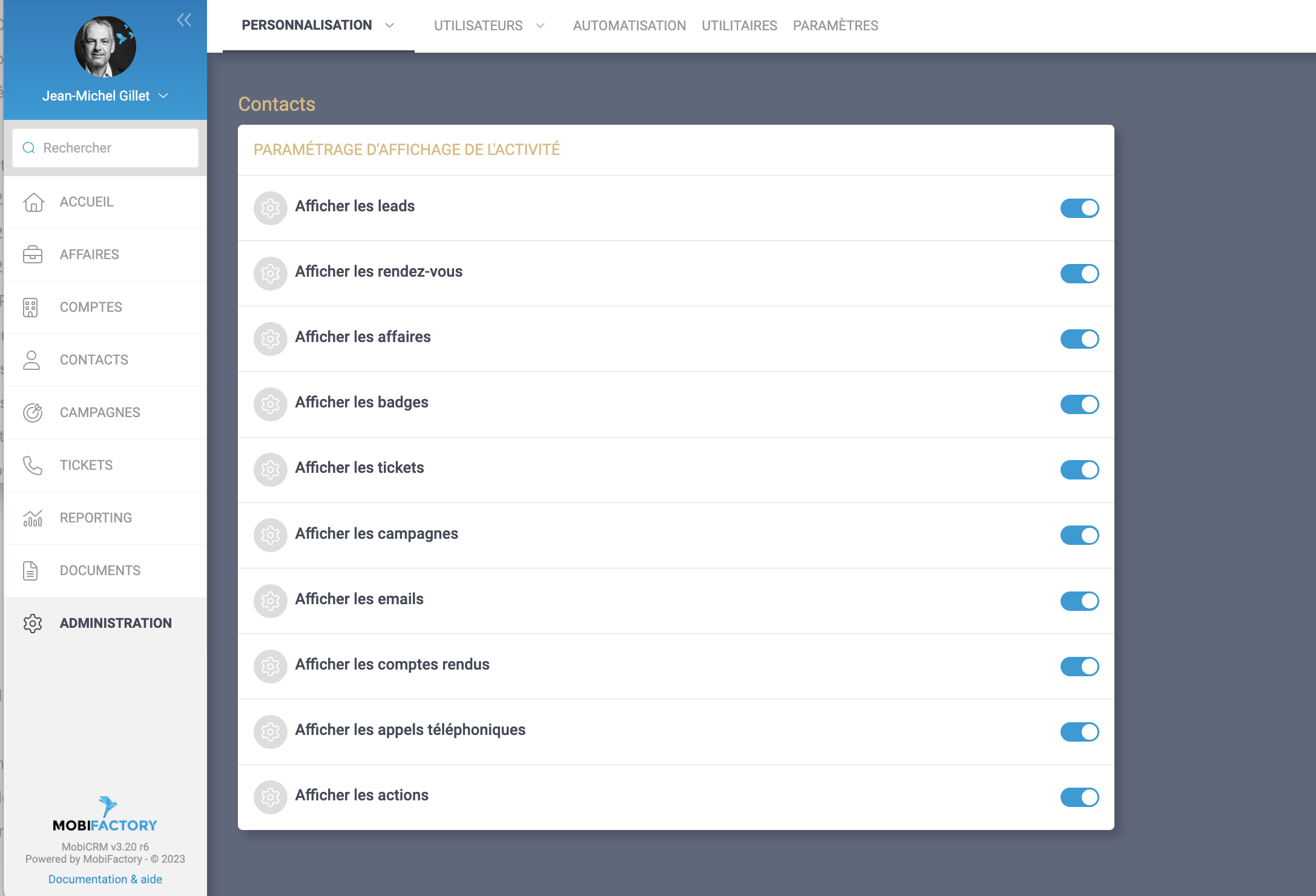This screenshot has height=896, width=1316.
Task: Open the Paramètres tab
Action: coord(835,25)
